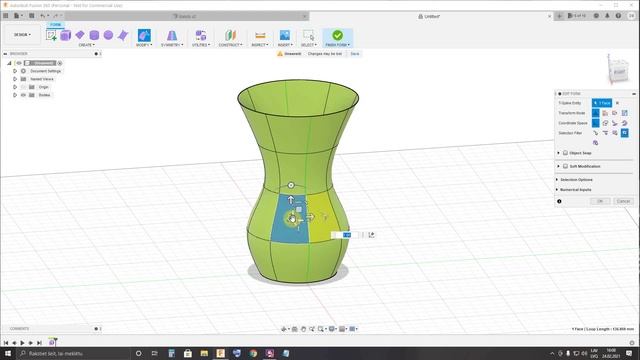Click the Inspect measure icon
640x360 pixels.
tap(260, 35)
